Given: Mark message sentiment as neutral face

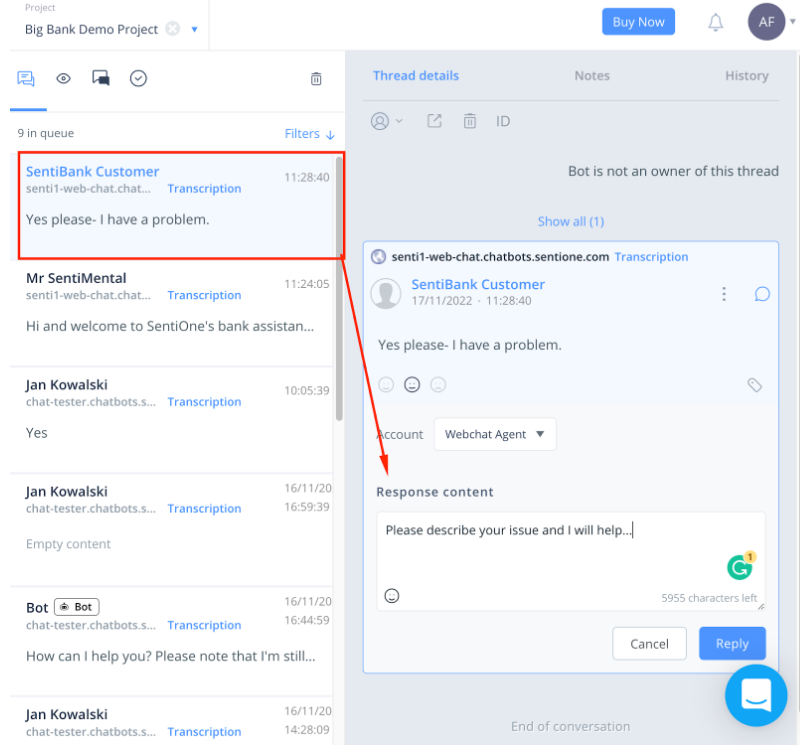Looking at the screenshot, I should tap(412, 384).
